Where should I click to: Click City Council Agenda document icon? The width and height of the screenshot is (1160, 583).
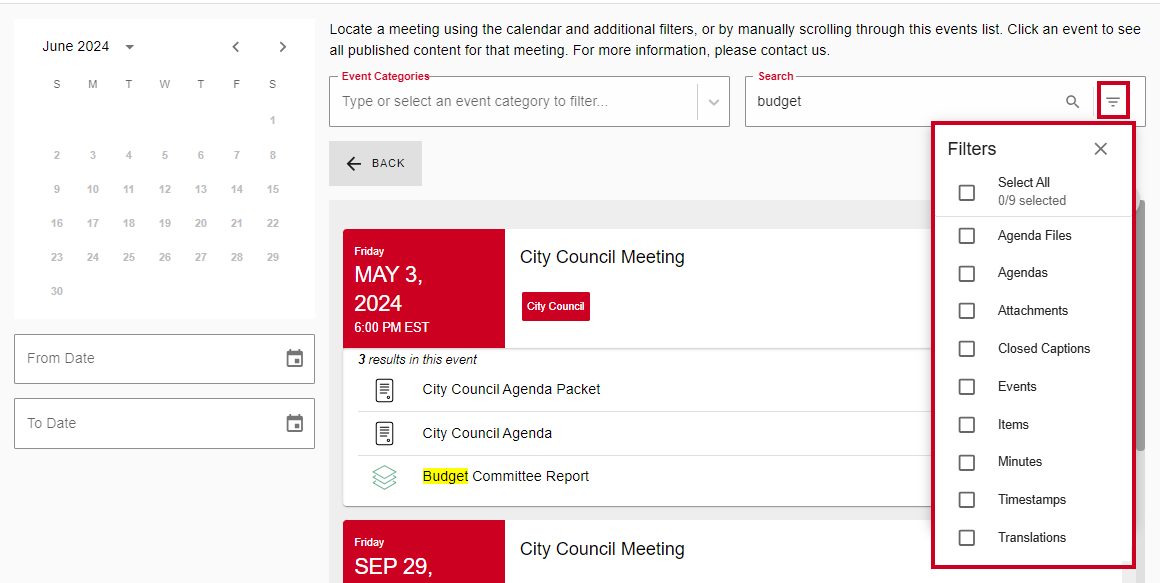385,434
